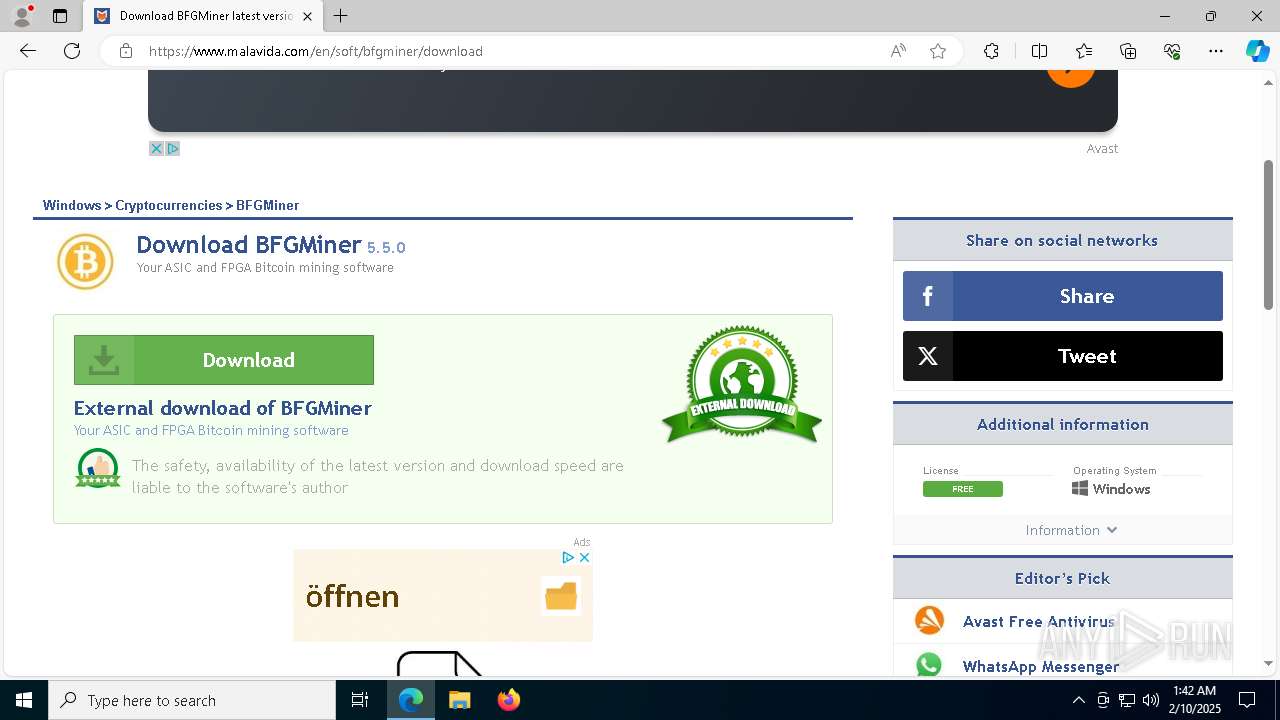Open the notification center
The height and width of the screenshot is (720, 1280).
(1247, 700)
